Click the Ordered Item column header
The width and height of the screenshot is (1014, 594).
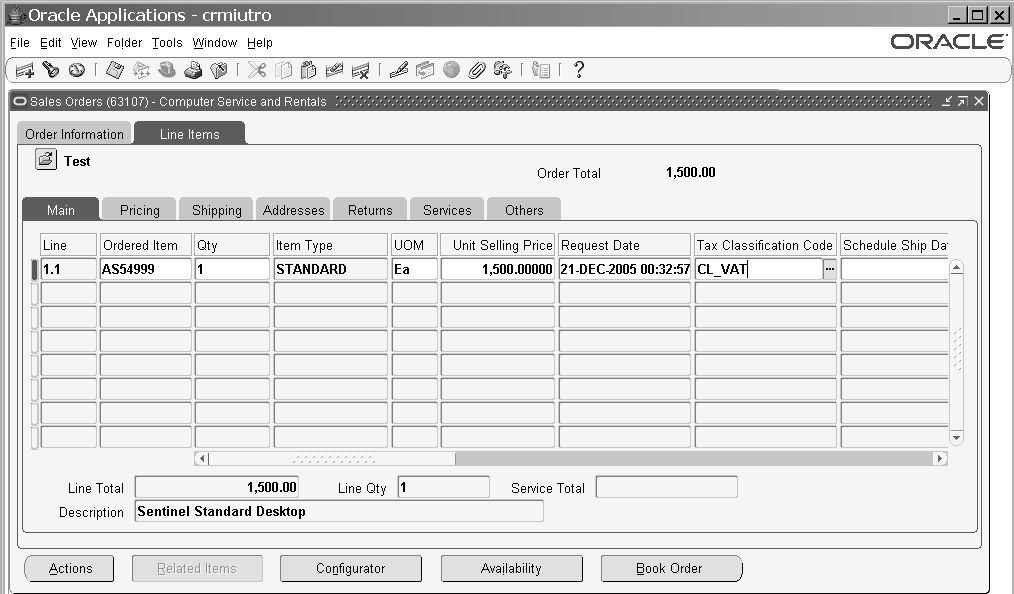click(x=146, y=245)
